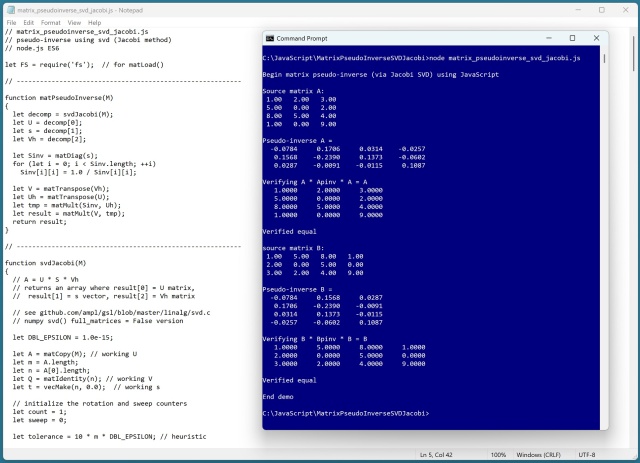Maximize the Command Prompt window
This screenshot has height=463, width=640.
pyautogui.click(x=572, y=38)
